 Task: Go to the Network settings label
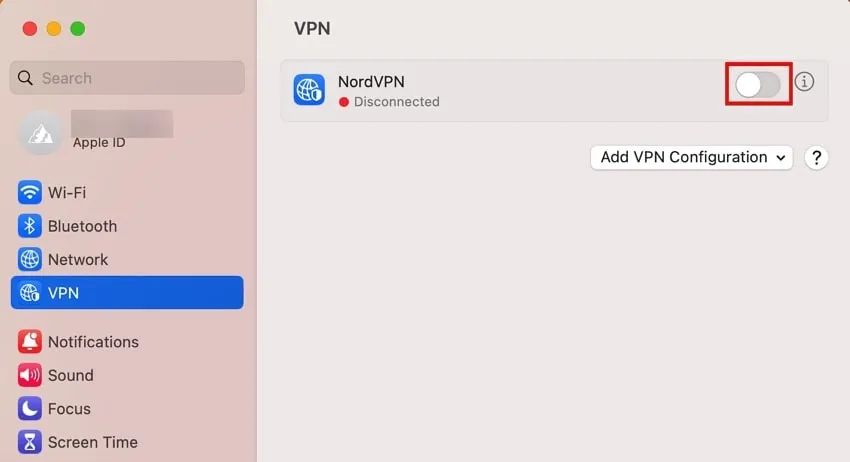click(x=78, y=259)
